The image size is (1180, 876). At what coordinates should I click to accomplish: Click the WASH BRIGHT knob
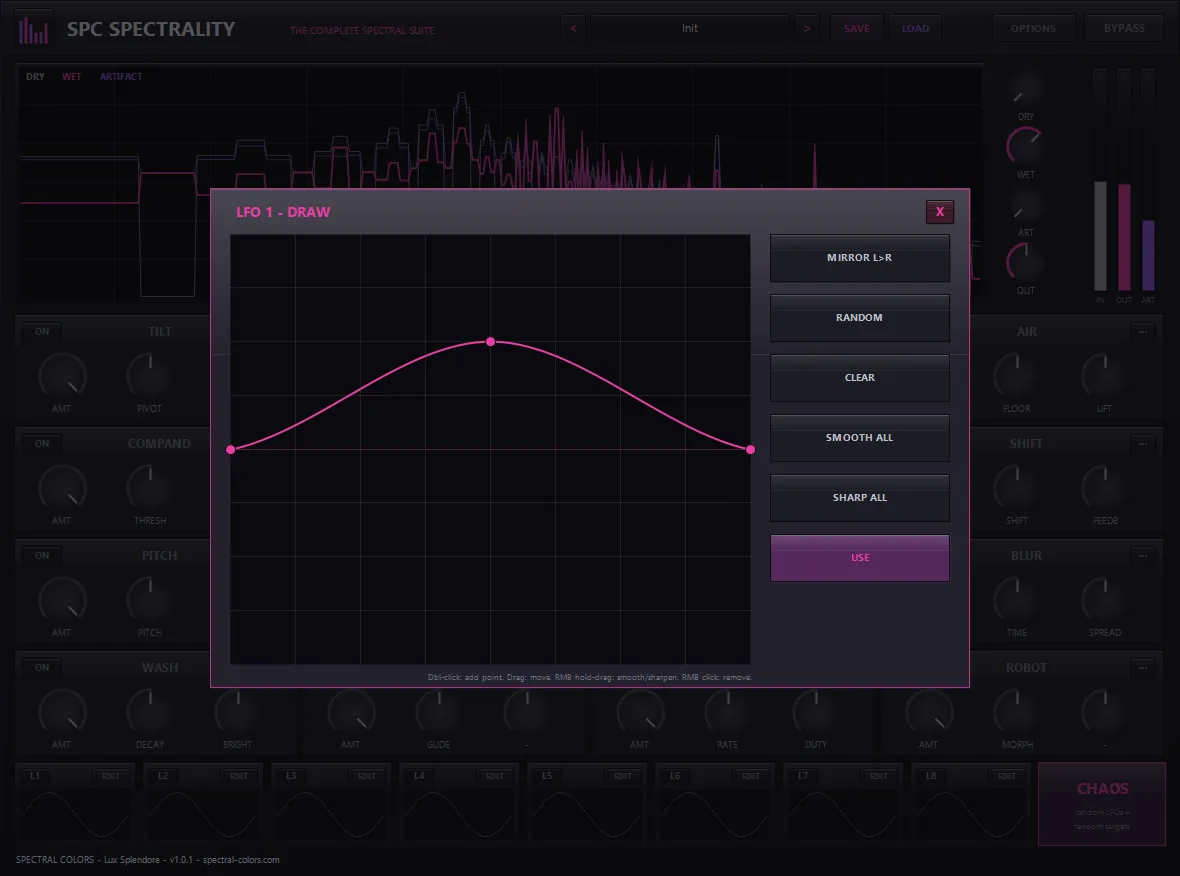[x=239, y=713]
